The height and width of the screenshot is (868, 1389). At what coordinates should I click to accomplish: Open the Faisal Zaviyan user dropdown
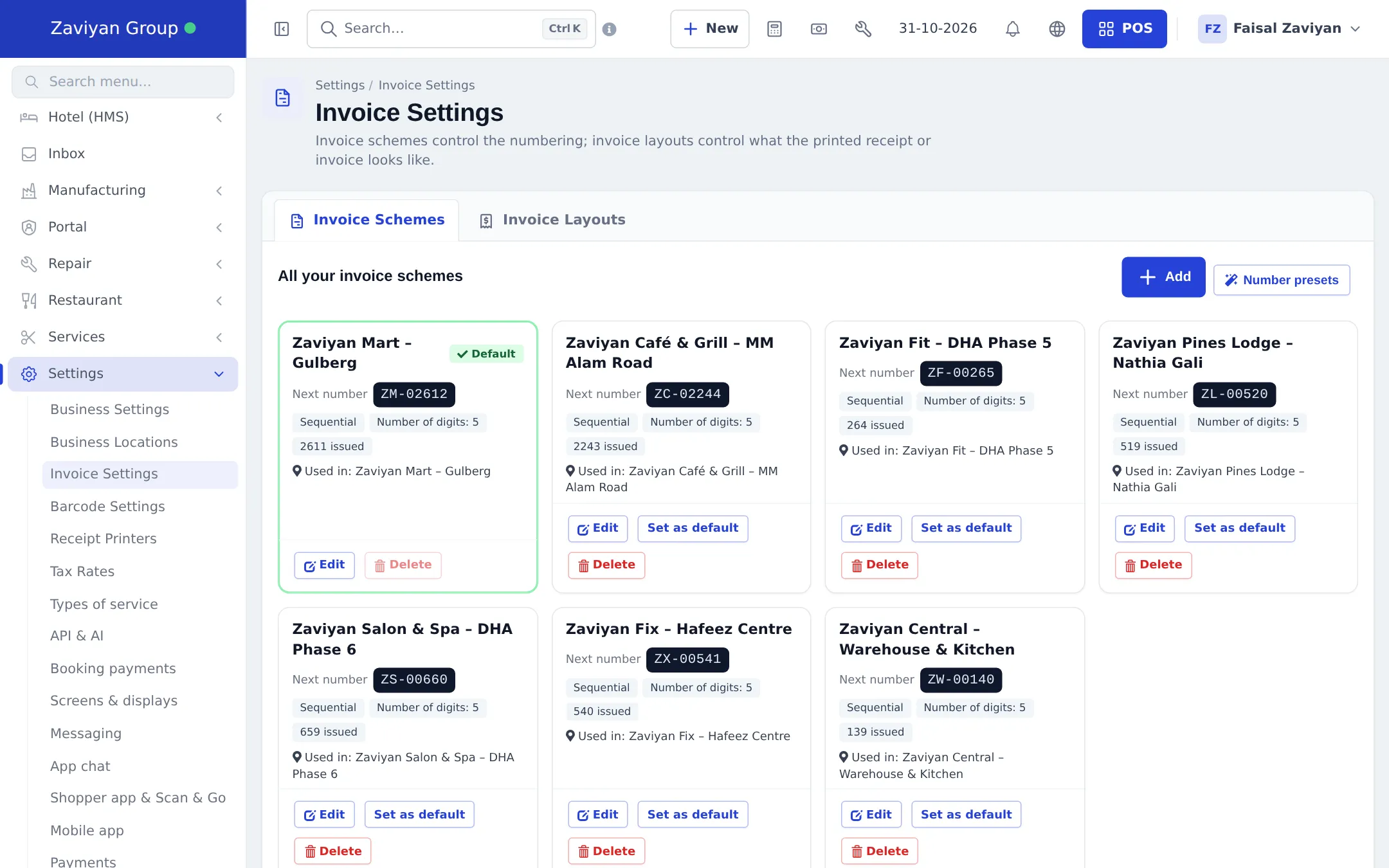pos(1279,29)
